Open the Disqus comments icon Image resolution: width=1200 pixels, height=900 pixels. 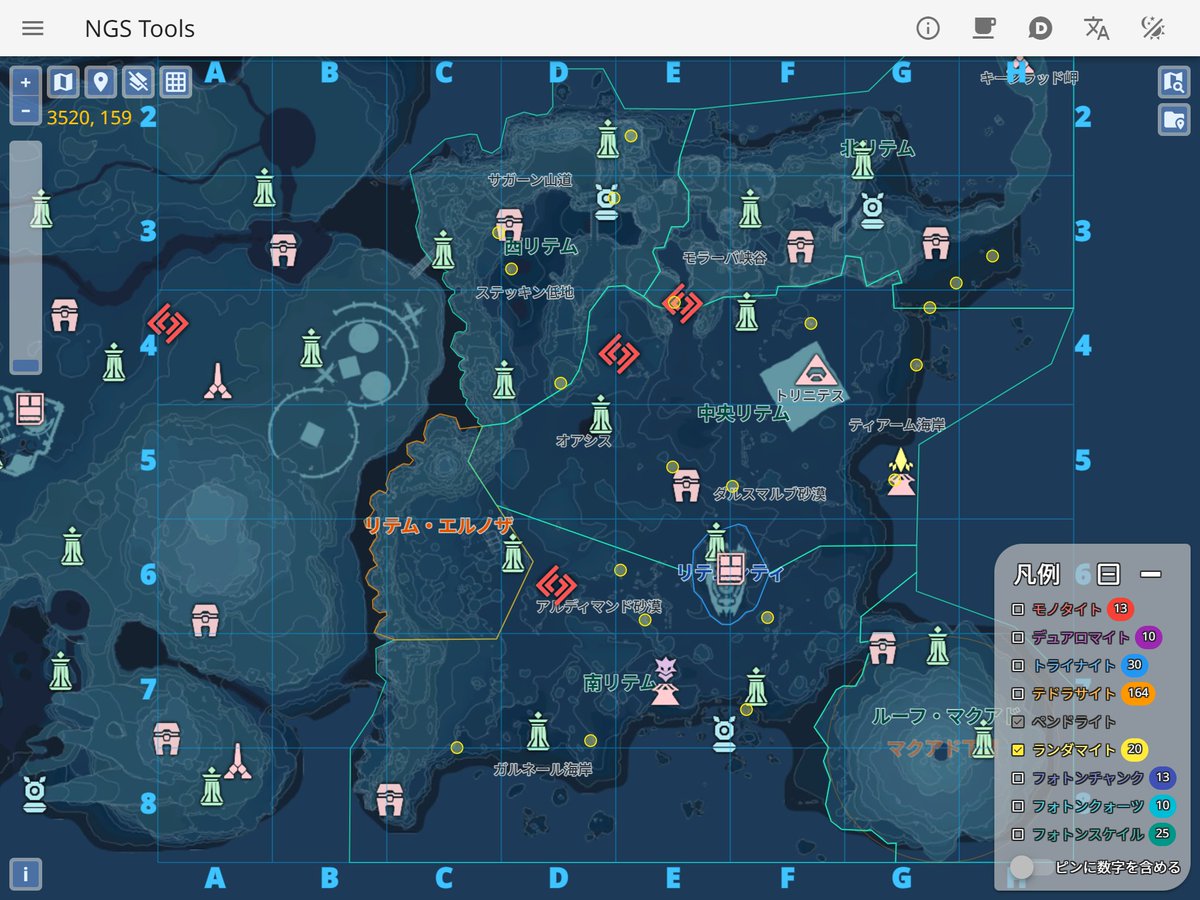click(1040, 28)
